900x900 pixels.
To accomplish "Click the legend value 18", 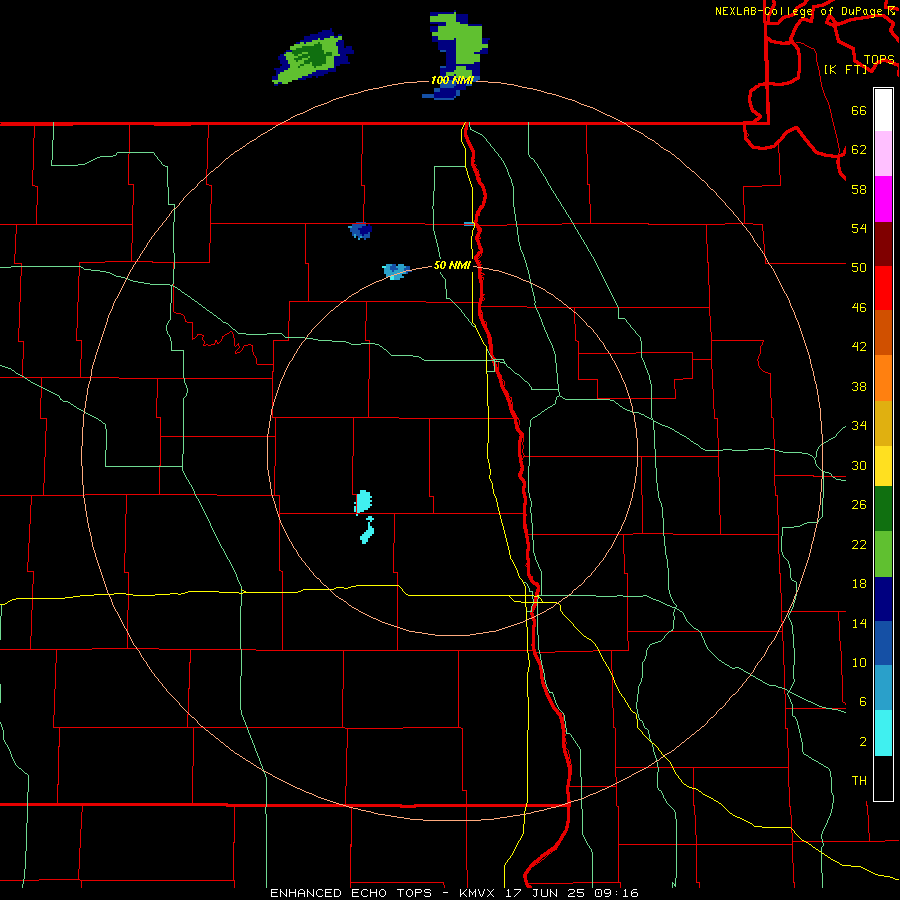I will click(859, 584).
